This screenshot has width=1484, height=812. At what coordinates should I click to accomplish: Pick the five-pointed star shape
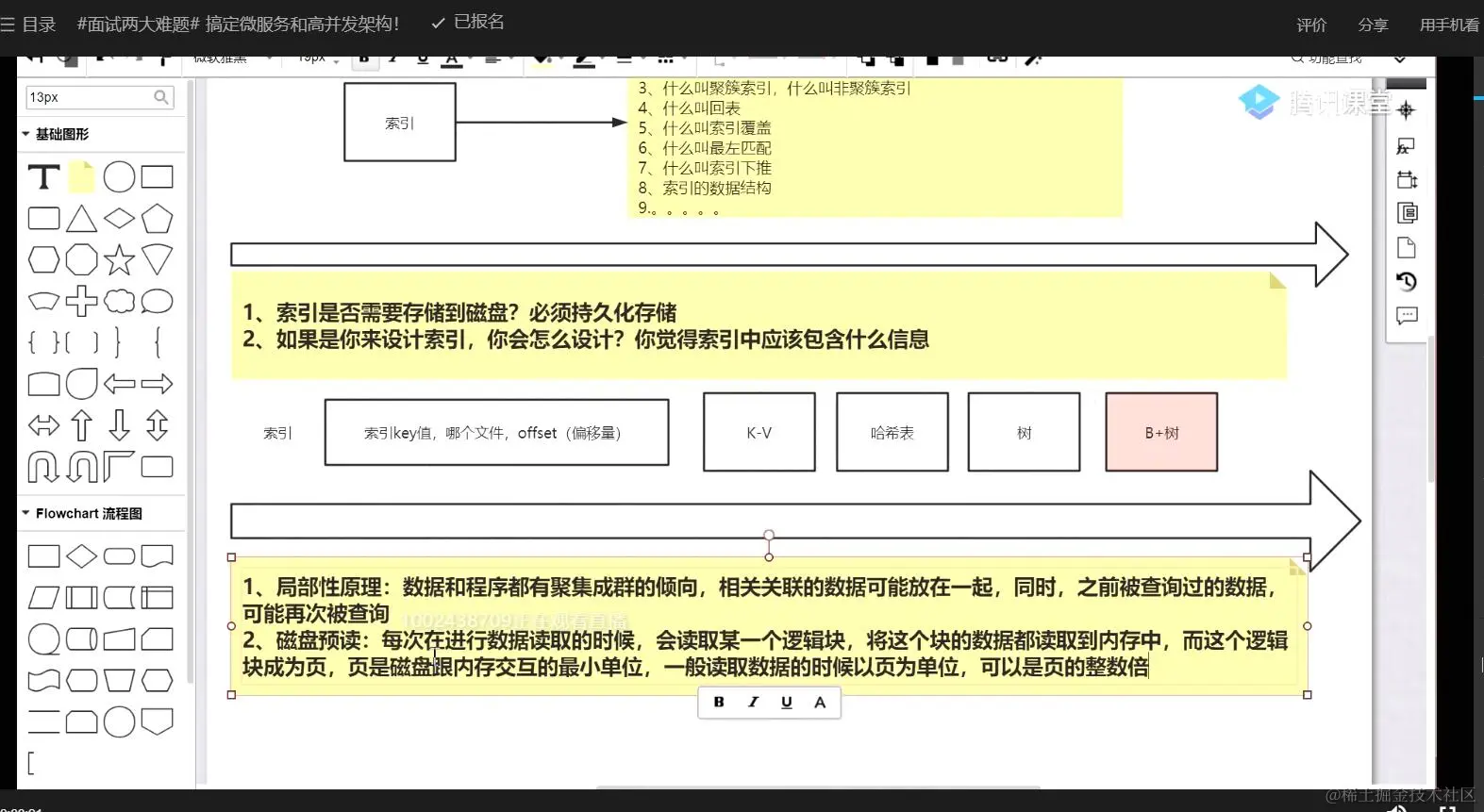(x=119, y=259)
